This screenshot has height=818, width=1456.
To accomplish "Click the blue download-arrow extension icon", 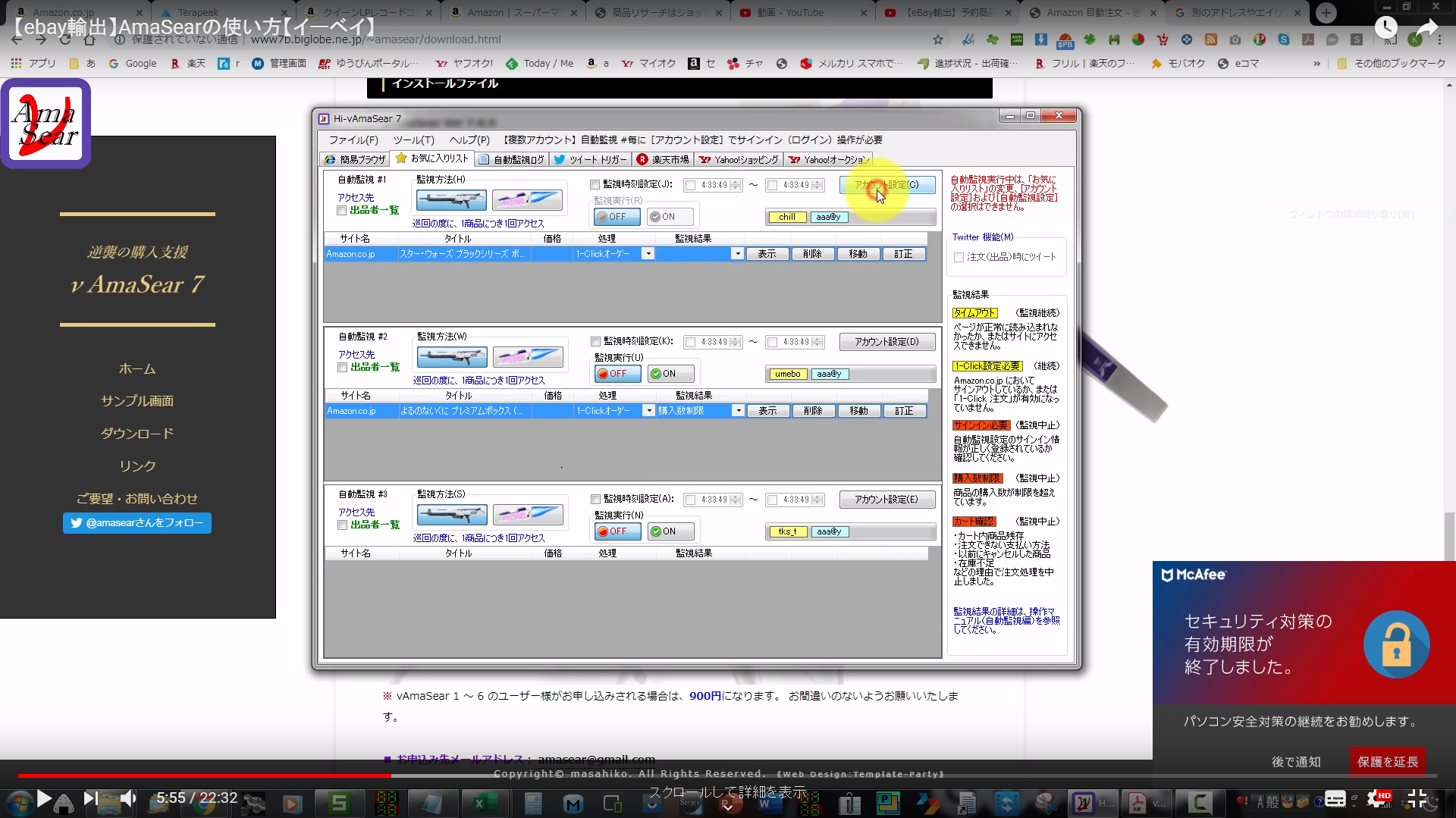I will [x=1041, y=39].
